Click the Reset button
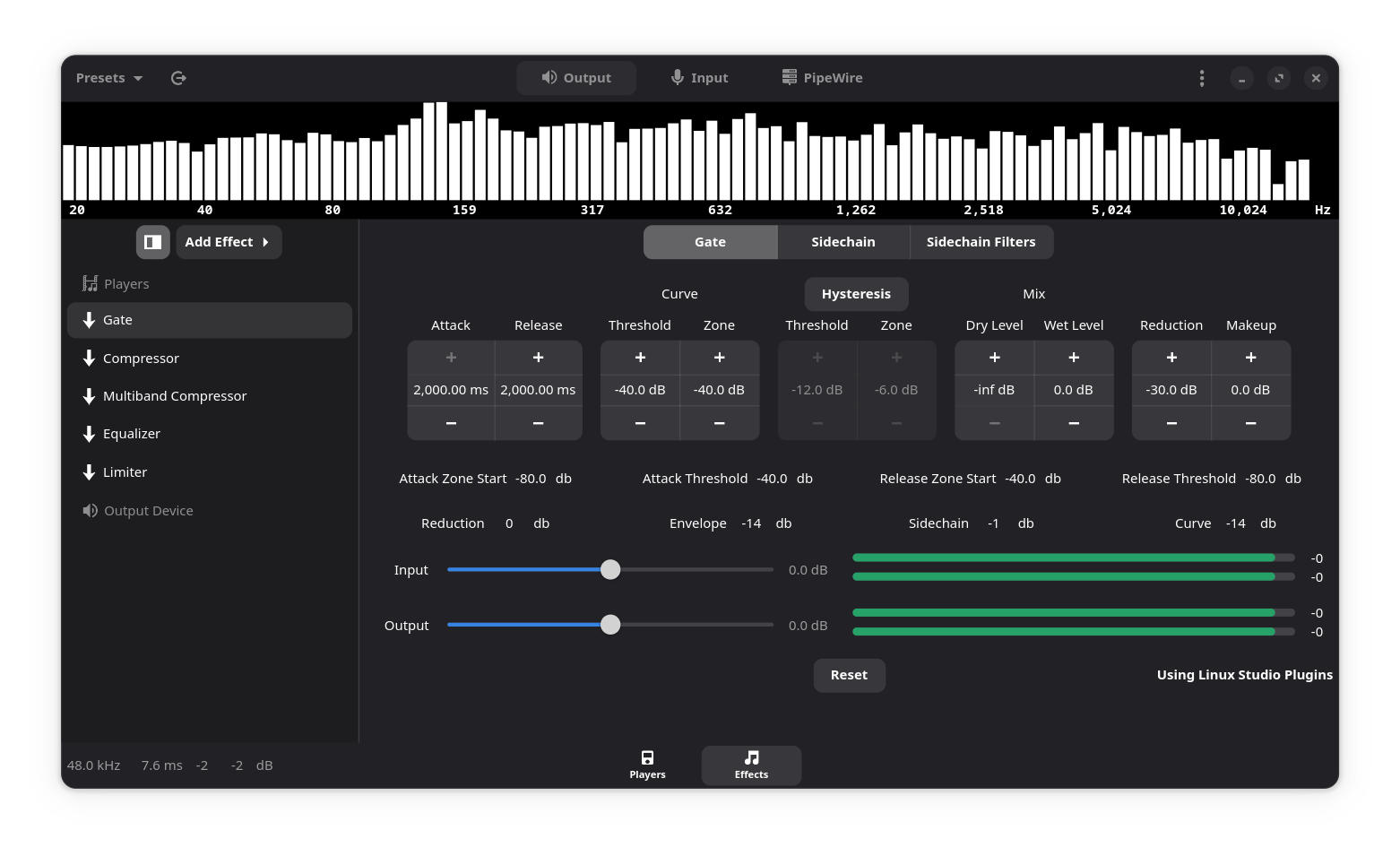 tap(849, 676)
